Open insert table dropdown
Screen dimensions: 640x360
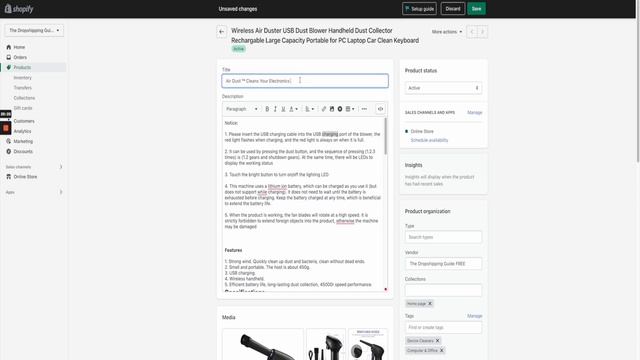pyautogui.click(x=350, y=109)
